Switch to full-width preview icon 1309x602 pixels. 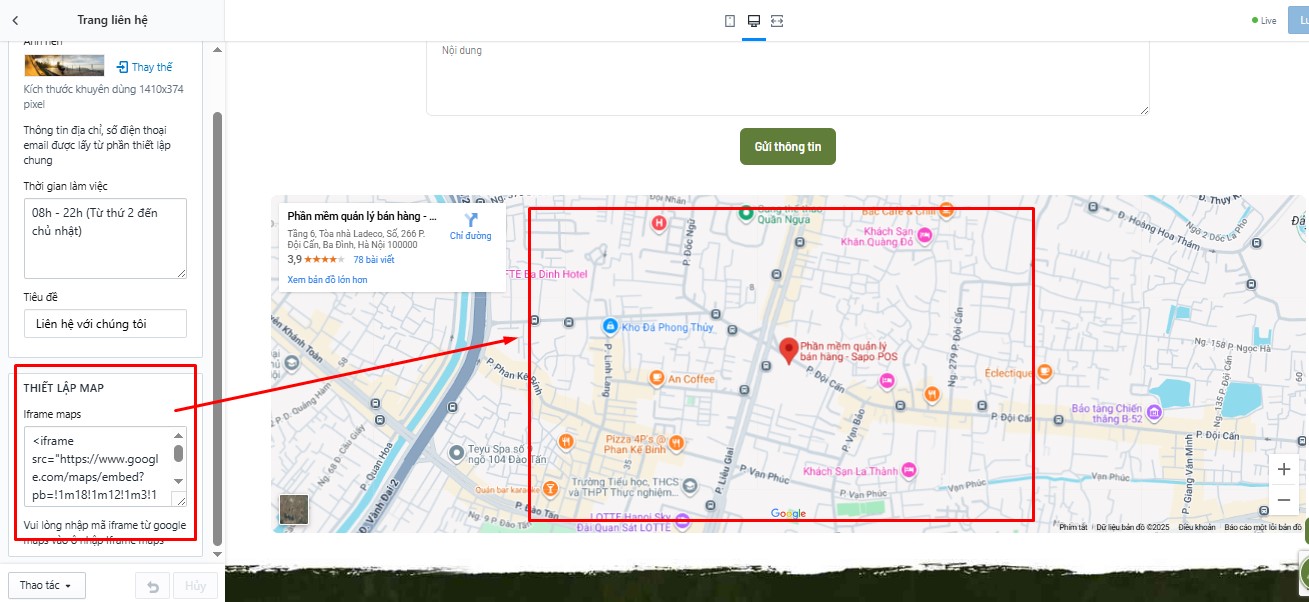pyautogui.click(x=778, y=21)
